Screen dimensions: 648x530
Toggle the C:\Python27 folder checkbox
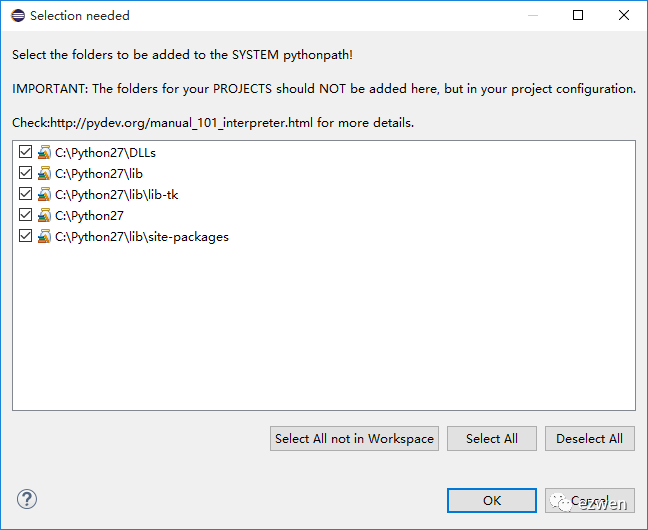tap(26, 215)
